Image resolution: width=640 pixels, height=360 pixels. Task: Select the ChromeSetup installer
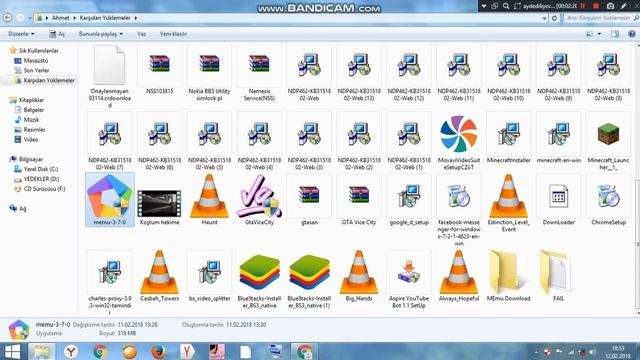[608, 200]
